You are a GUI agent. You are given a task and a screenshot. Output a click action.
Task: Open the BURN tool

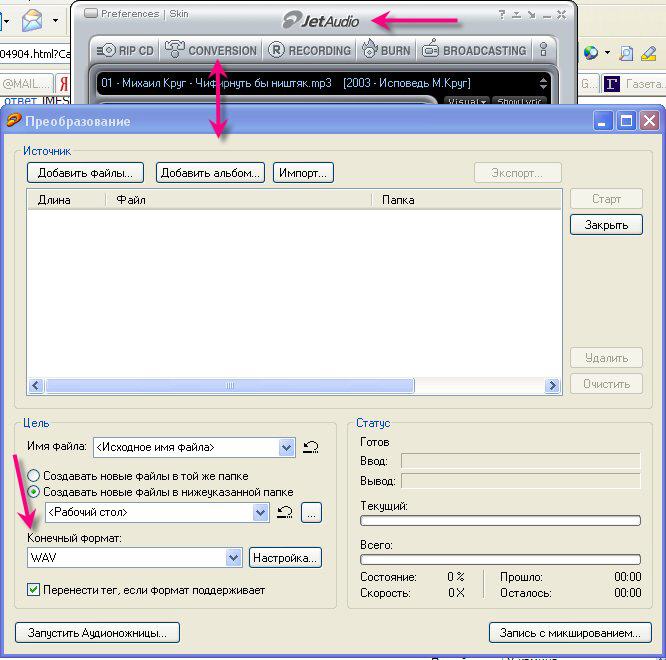(x=385, y=50)
